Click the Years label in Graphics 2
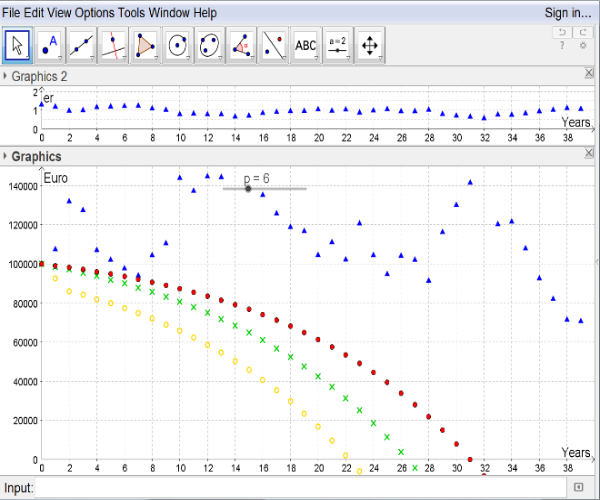 [x=576, y=122]
